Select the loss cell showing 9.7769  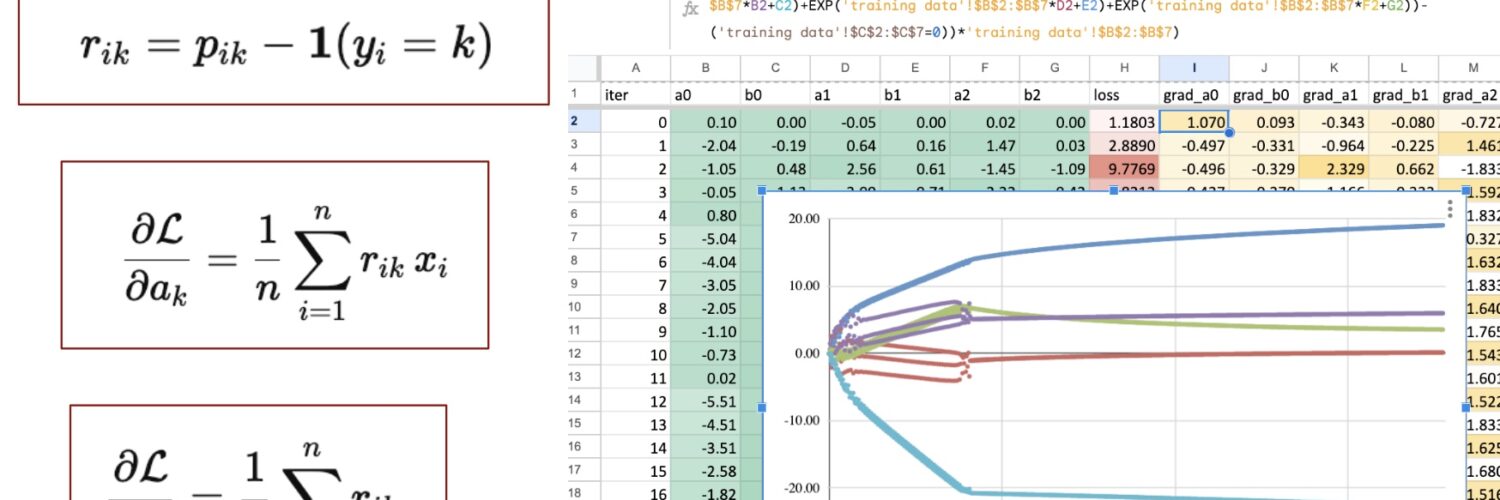1124,168
